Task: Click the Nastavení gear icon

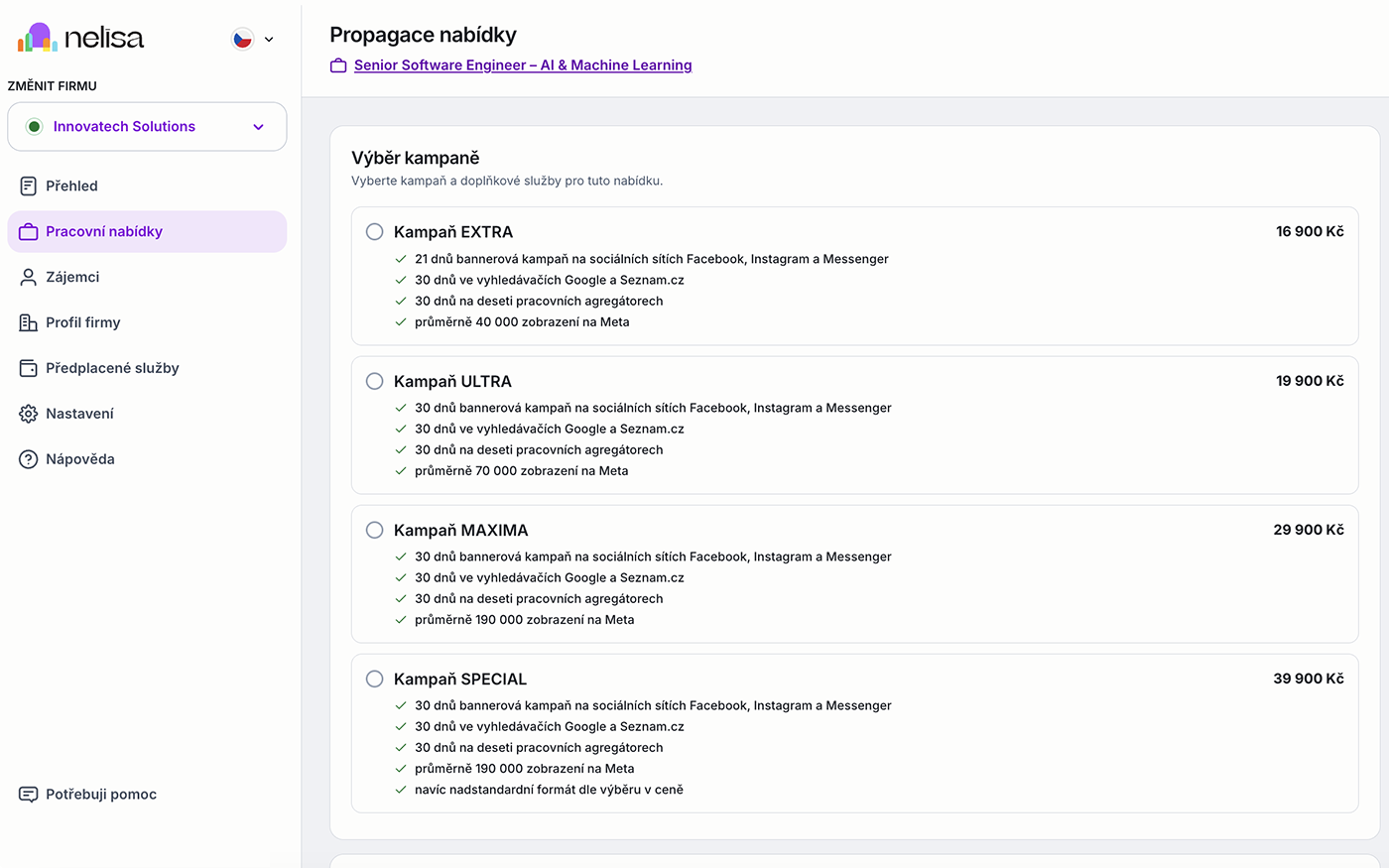Action: (29, 414)
